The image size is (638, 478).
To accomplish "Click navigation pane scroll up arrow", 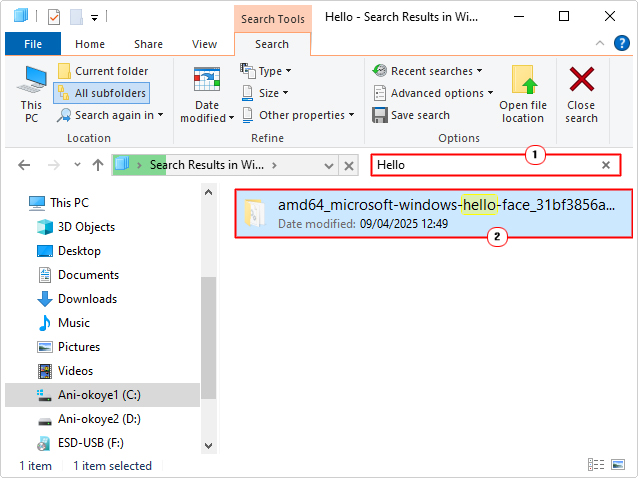I will click(x=208, y=192).
